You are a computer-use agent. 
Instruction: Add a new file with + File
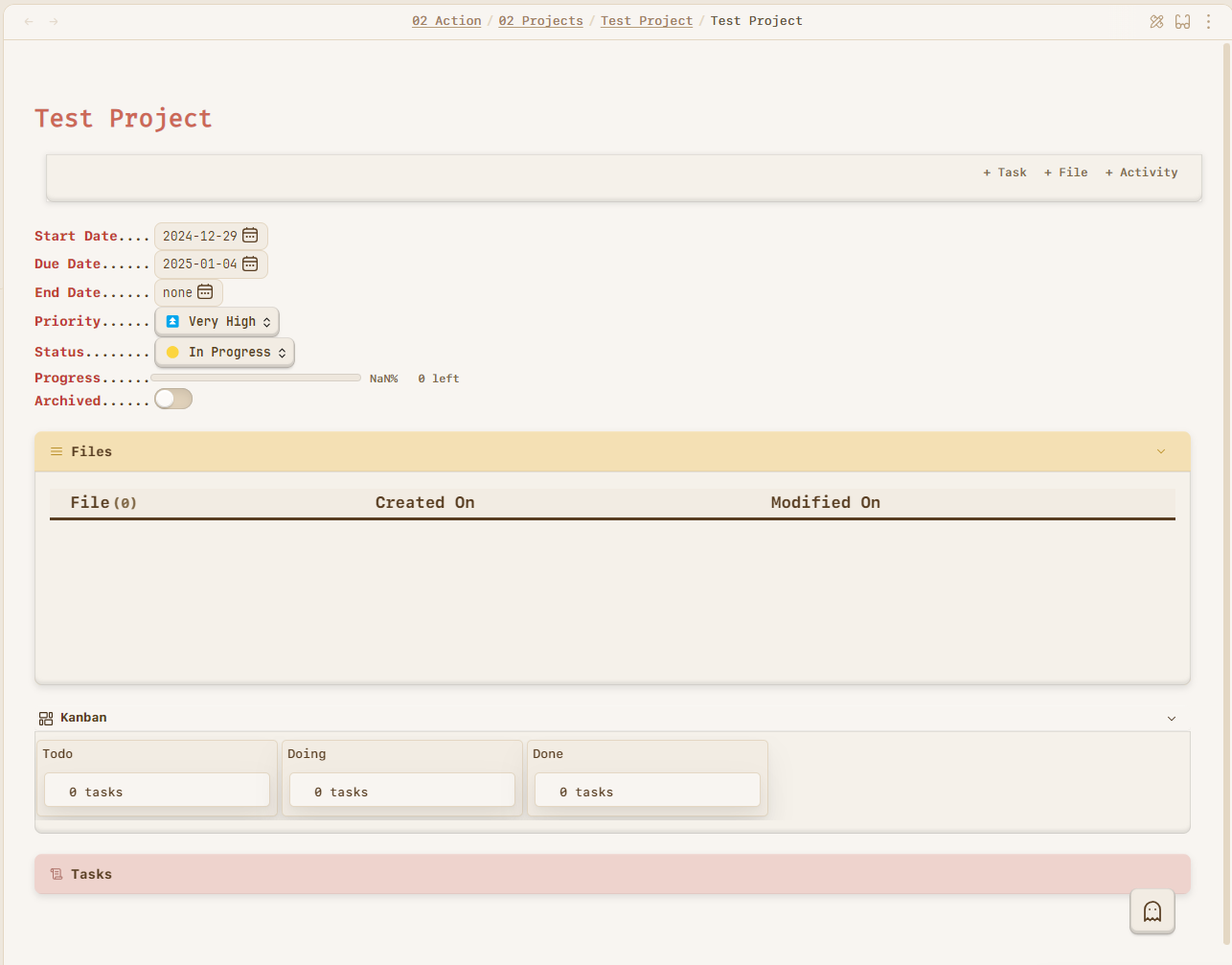[x=1066, y=172]
